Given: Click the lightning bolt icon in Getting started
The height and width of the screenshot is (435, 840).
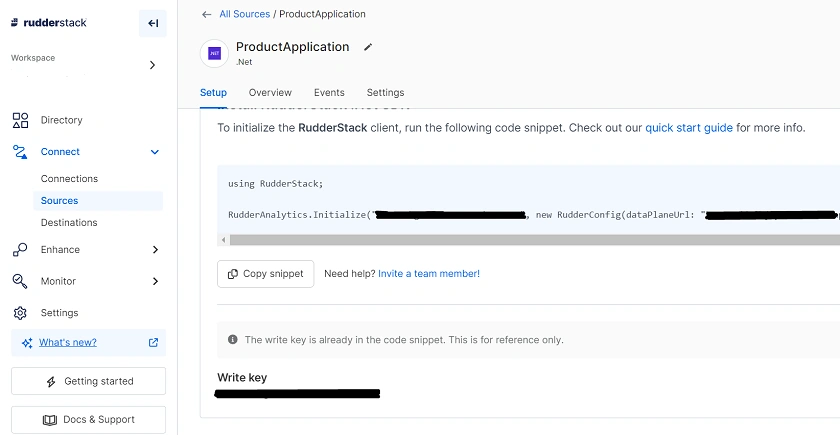Looking at the screenshot, I should [51, 381].
